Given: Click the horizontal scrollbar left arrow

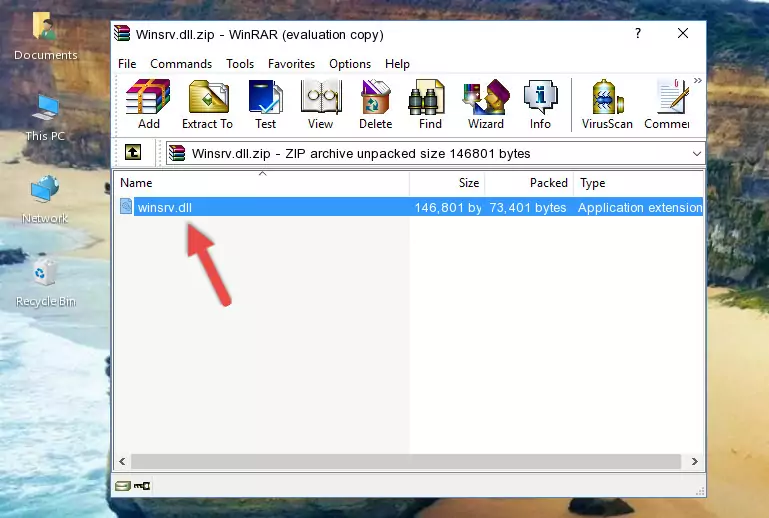Looking at the screenshot, I should tap(122, 461).
